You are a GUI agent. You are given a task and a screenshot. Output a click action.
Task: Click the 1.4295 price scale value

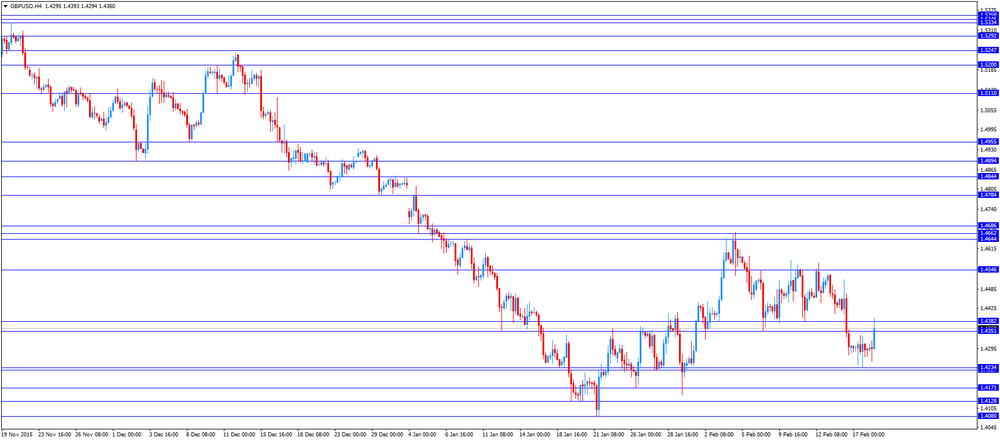[x=988, y=348]
